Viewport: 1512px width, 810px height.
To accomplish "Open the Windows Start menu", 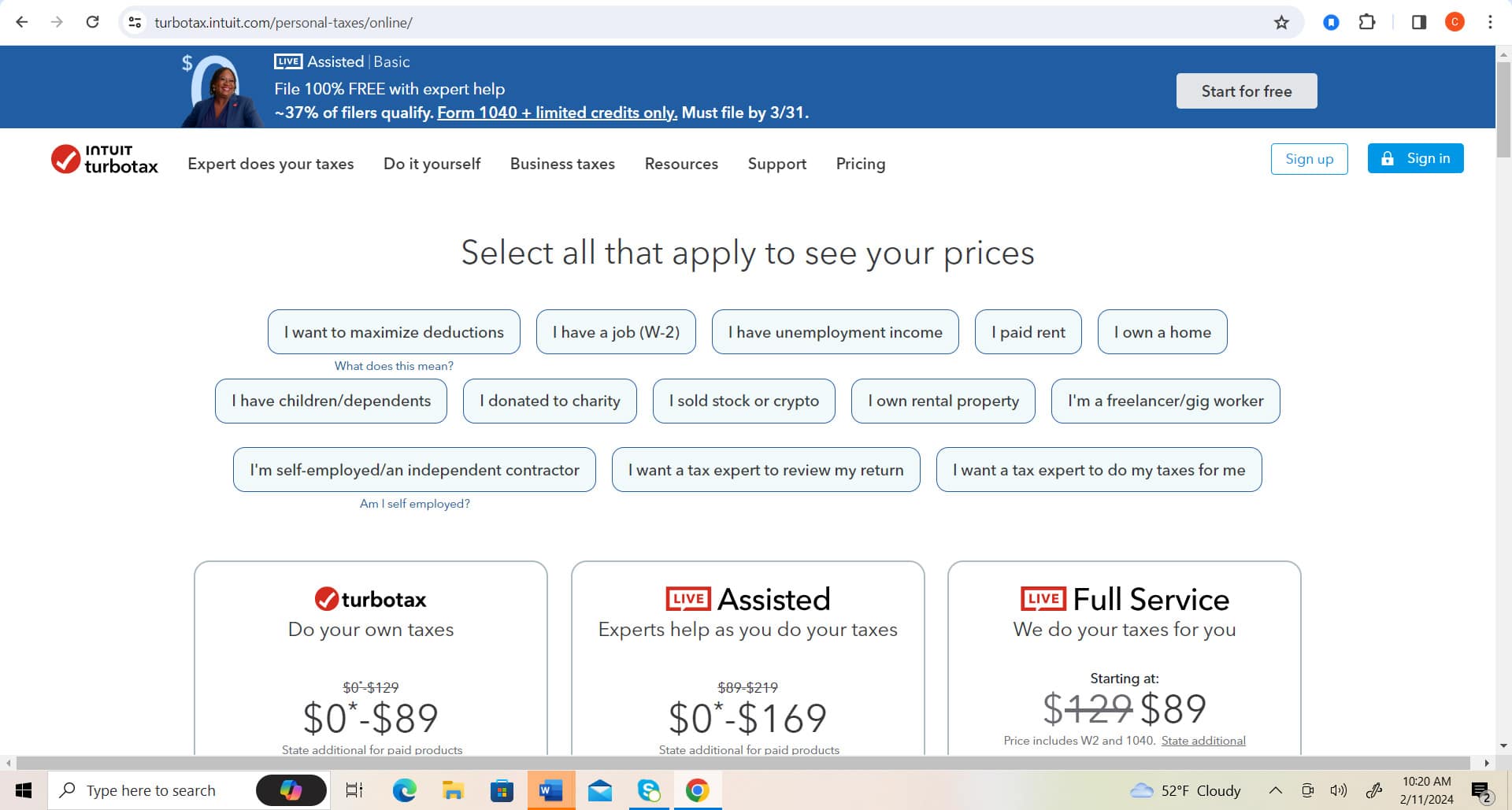I will [x=24, y=790].
